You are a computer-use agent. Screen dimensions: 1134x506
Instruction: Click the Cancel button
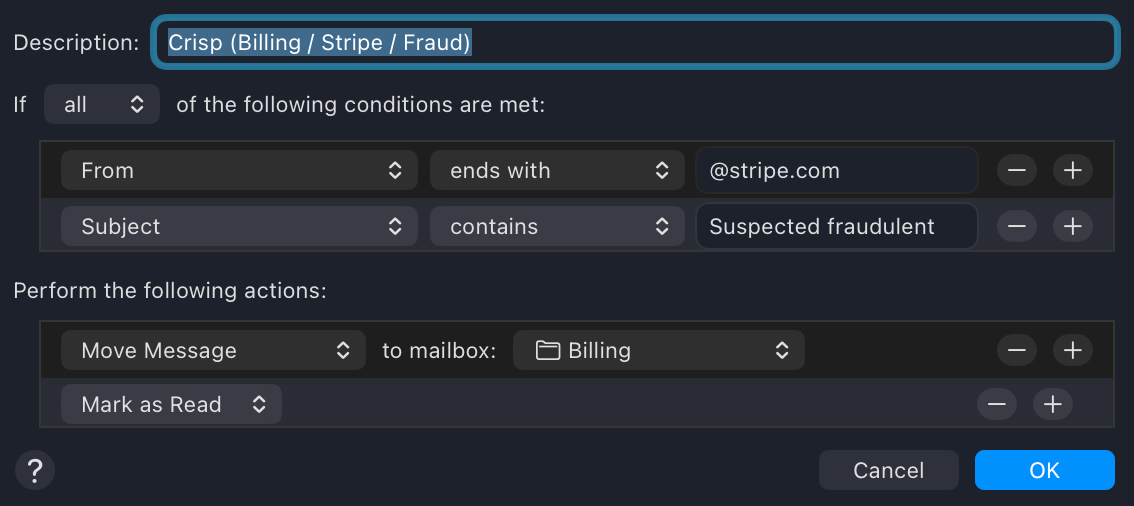(x=888, y=470)
